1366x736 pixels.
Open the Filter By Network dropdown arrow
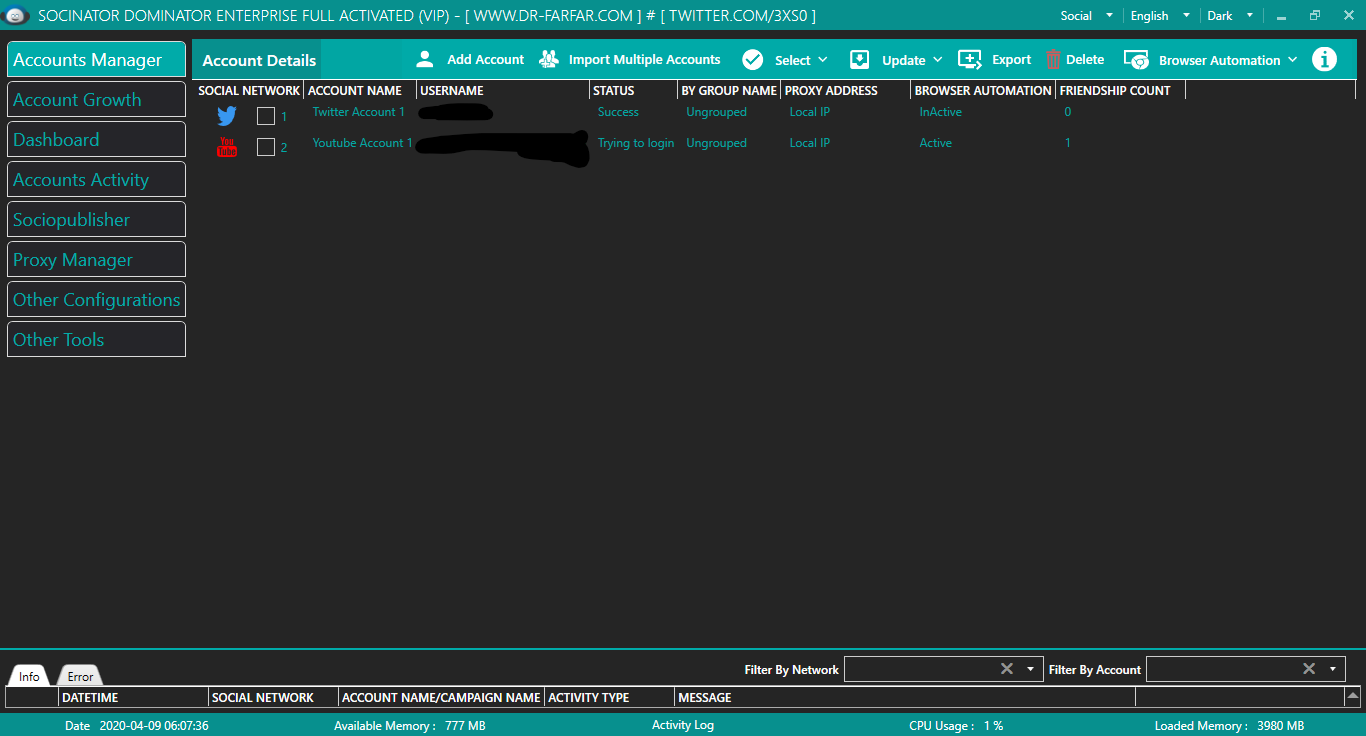pyautogui.click(x=1030, y=669)
